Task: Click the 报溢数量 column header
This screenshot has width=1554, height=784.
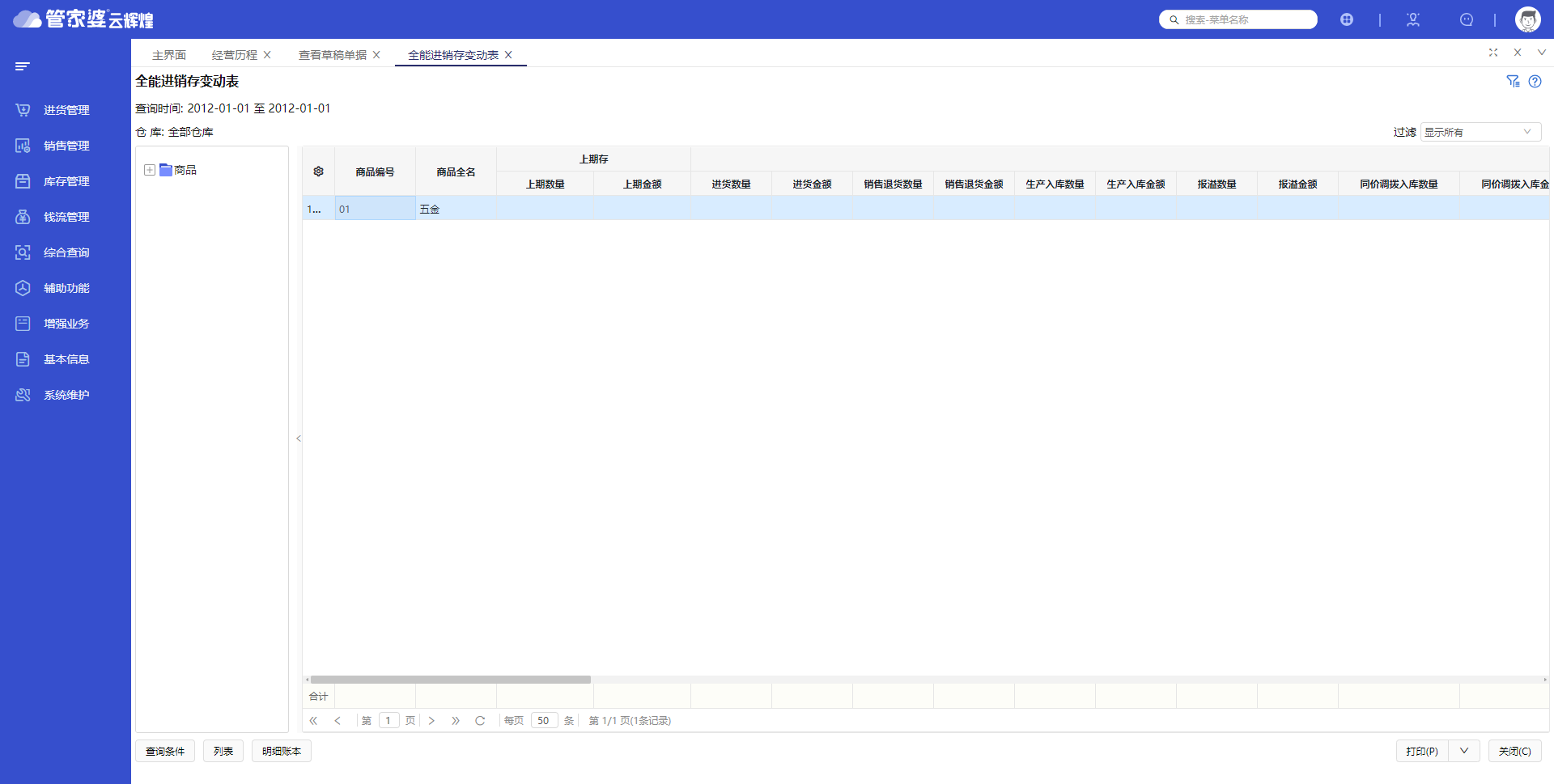Action: click(x=1217, y=184)
